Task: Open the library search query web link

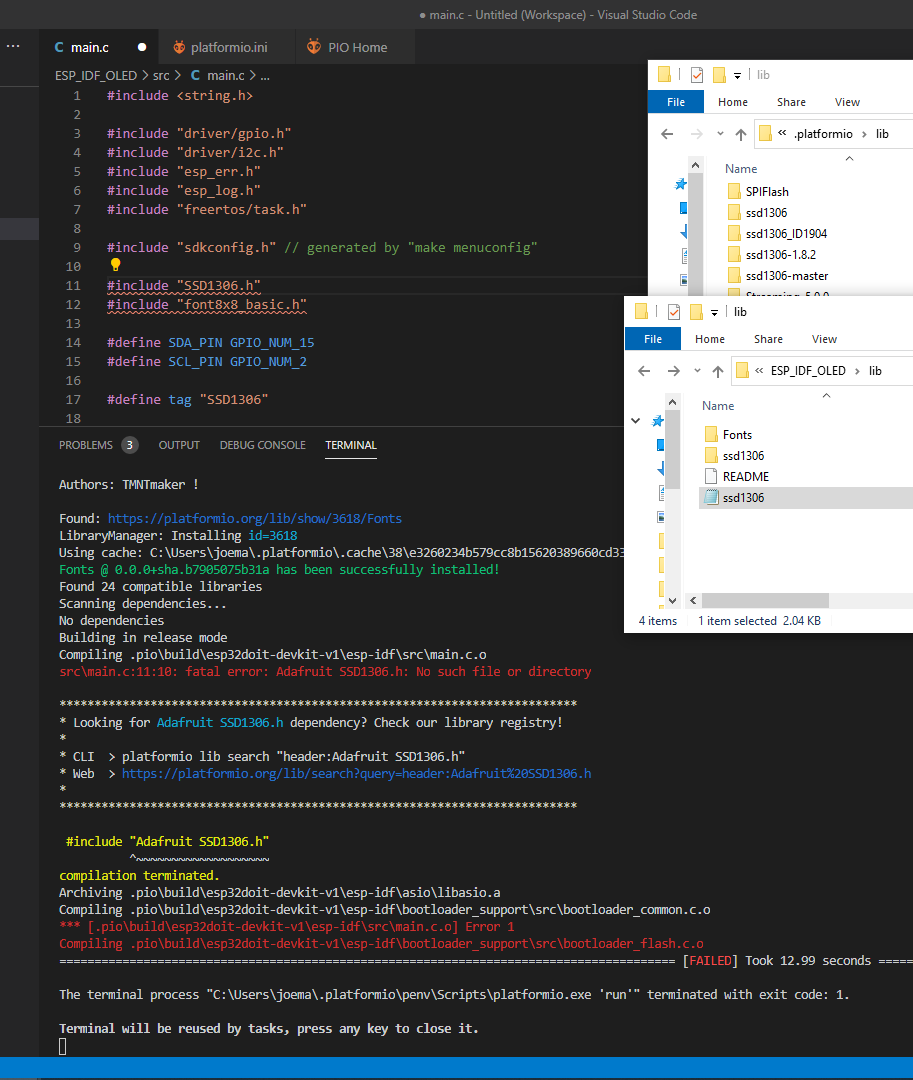Action: coord(356,773)
